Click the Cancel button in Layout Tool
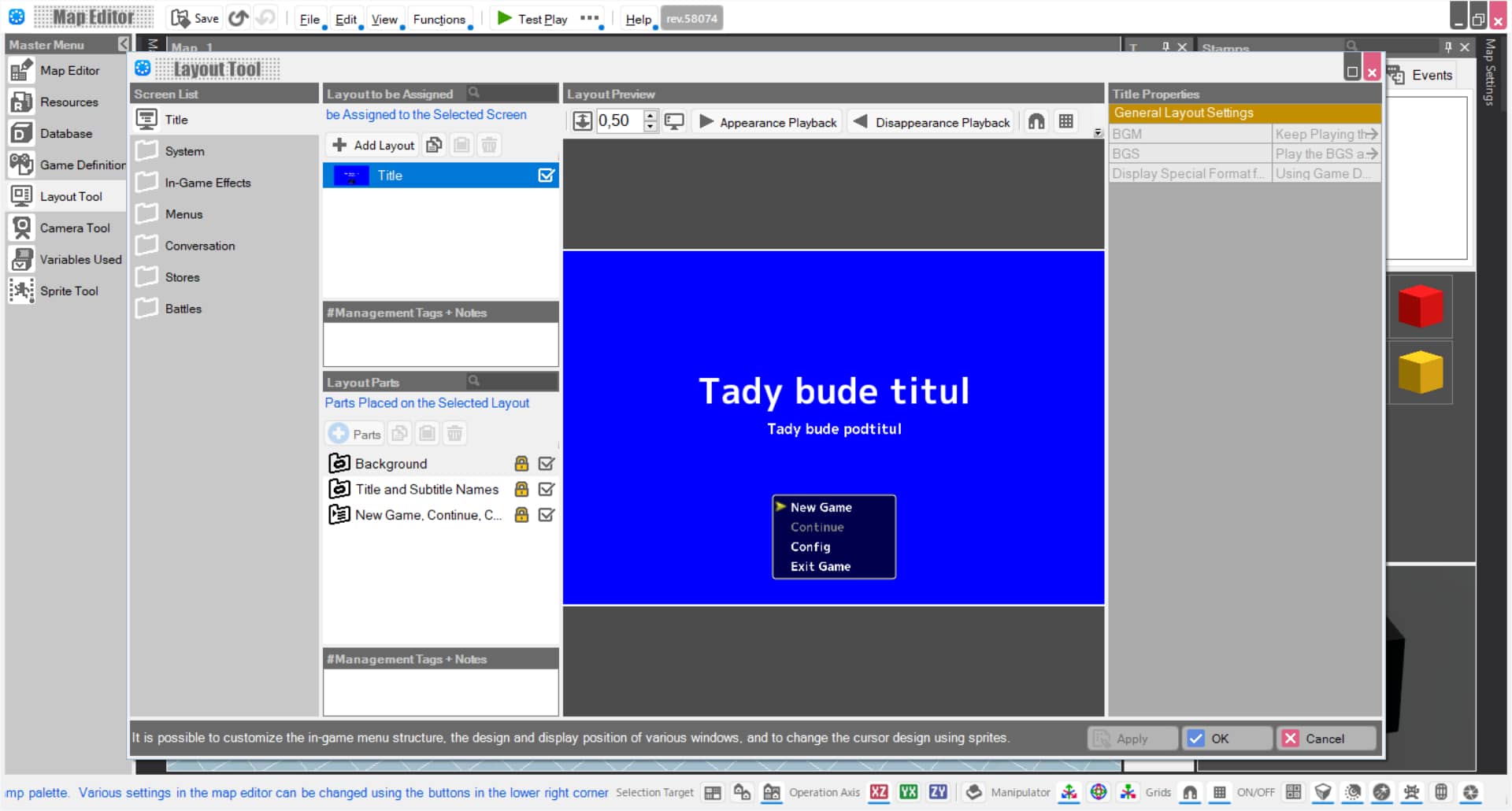The width and height of the screenshot is (1512, 811). pyautogui.click(x=1326, y=739)
